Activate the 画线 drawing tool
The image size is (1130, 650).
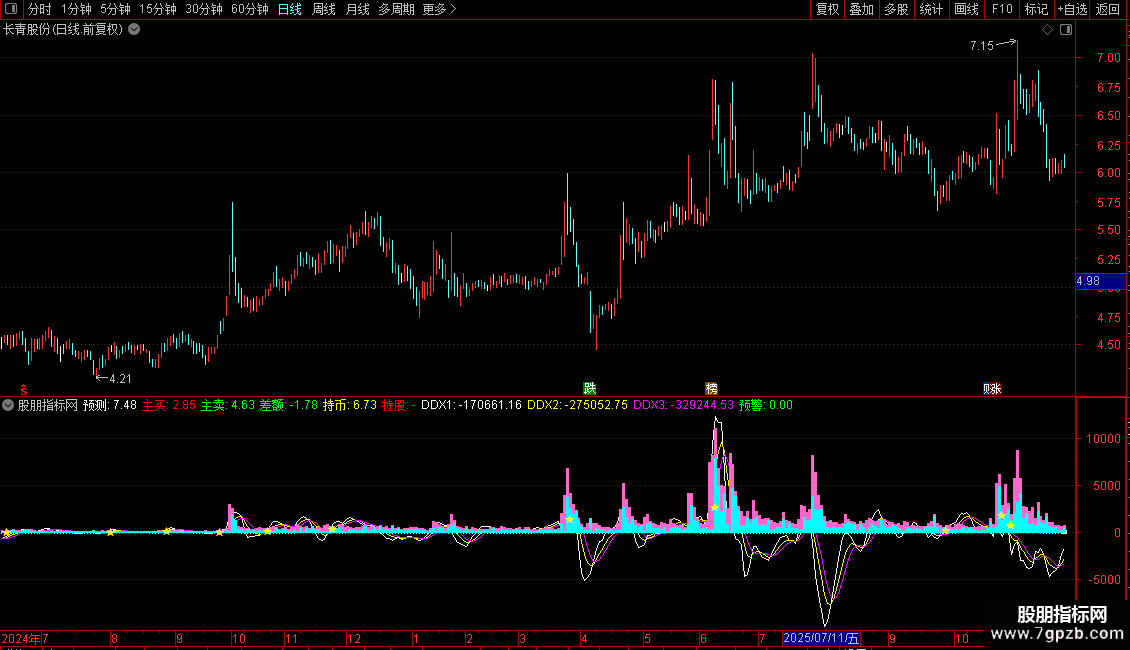pos(966,9)
